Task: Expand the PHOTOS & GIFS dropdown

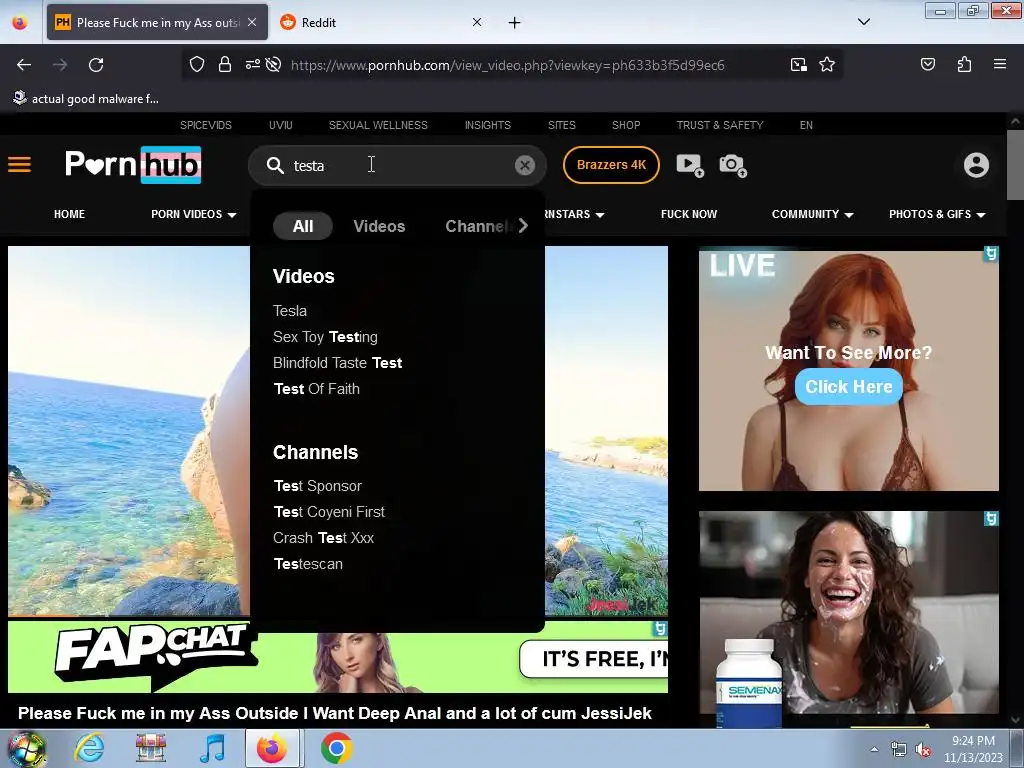Action: (937, 214)
